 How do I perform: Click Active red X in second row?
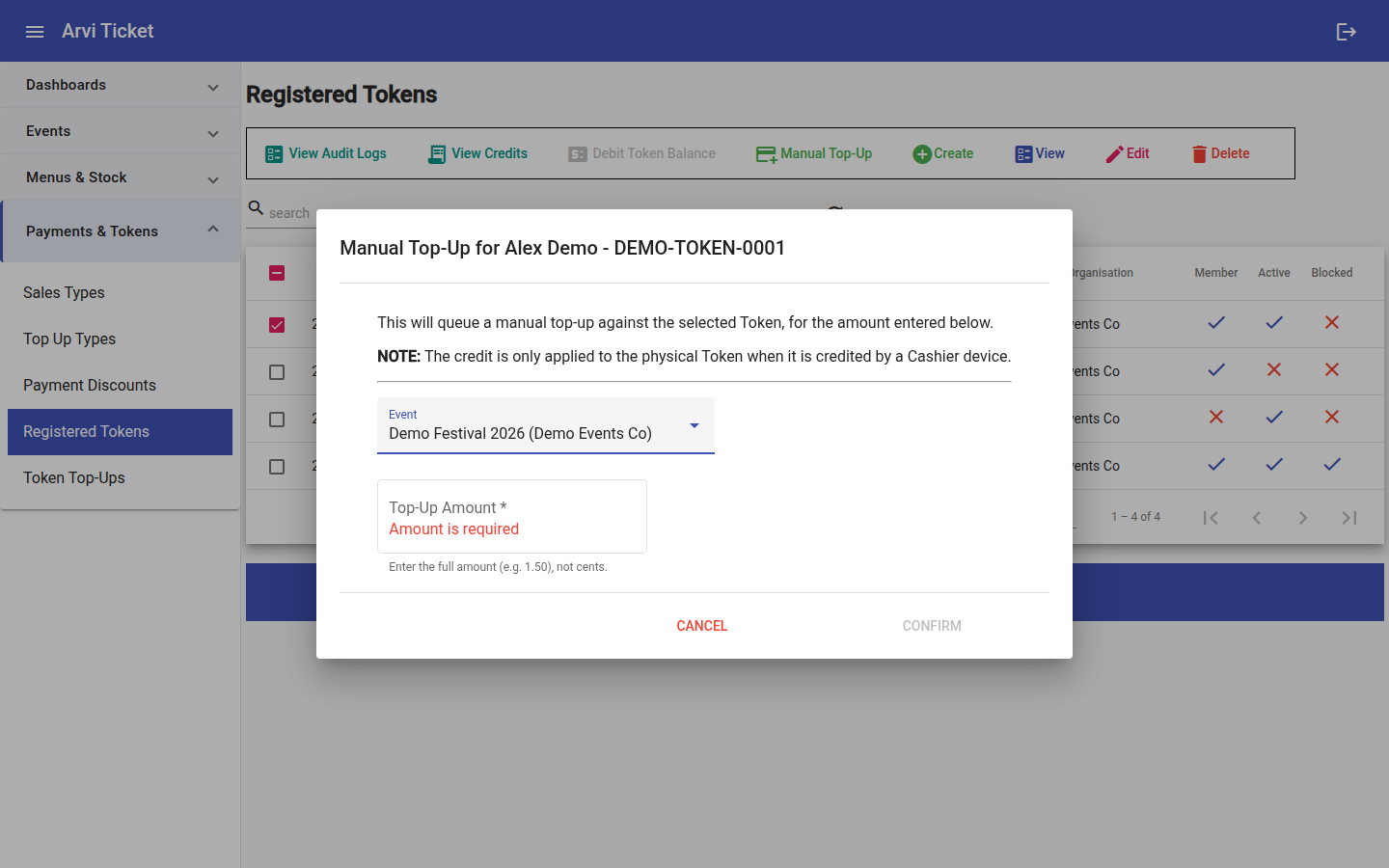coord(1274,369)
